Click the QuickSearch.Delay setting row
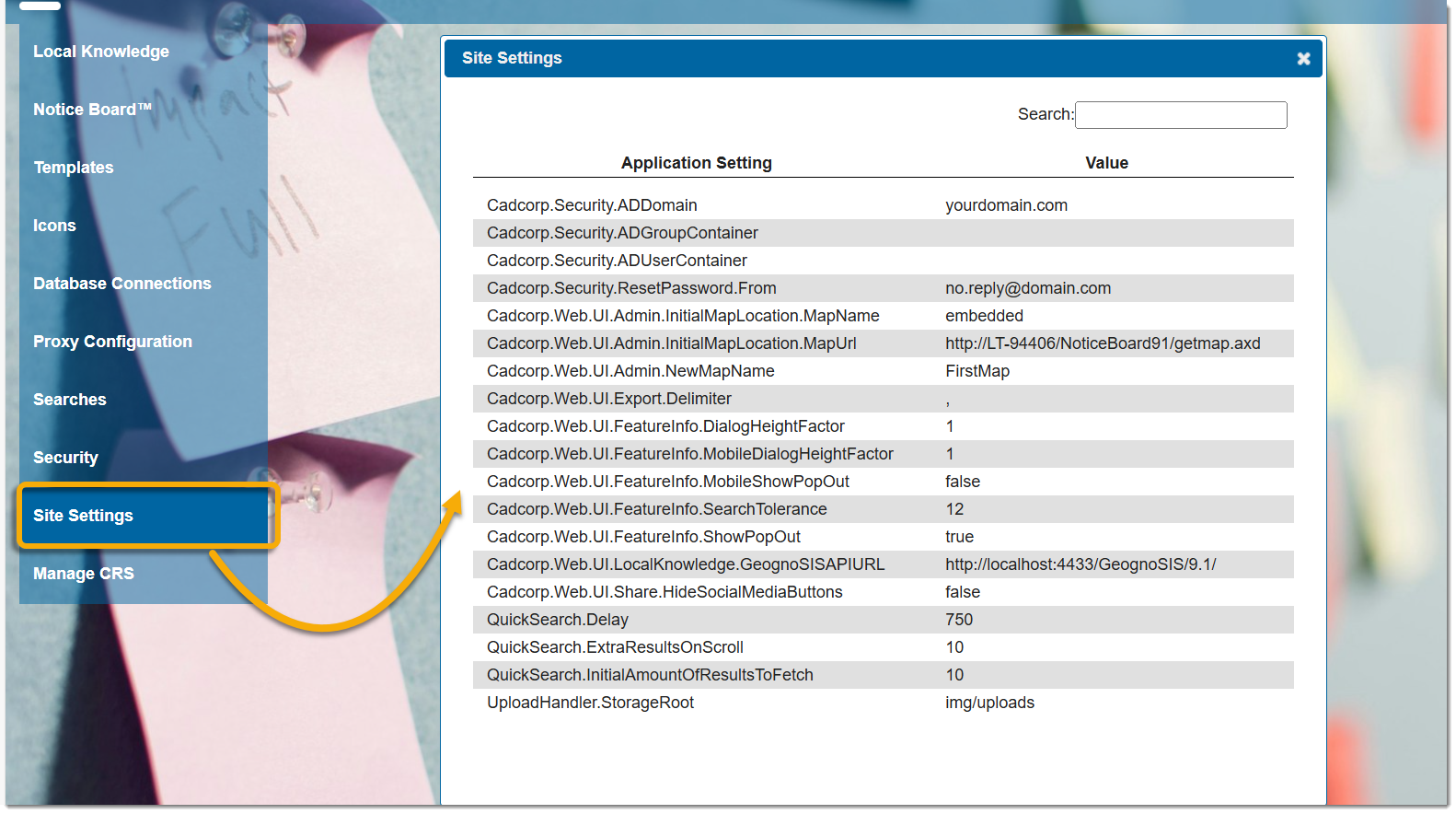The image size is (1456, 814). pos(558,620)
